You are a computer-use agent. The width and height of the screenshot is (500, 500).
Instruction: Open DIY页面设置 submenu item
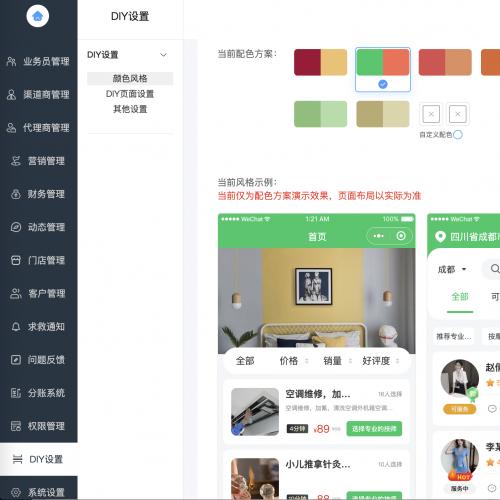click(130, 94)
